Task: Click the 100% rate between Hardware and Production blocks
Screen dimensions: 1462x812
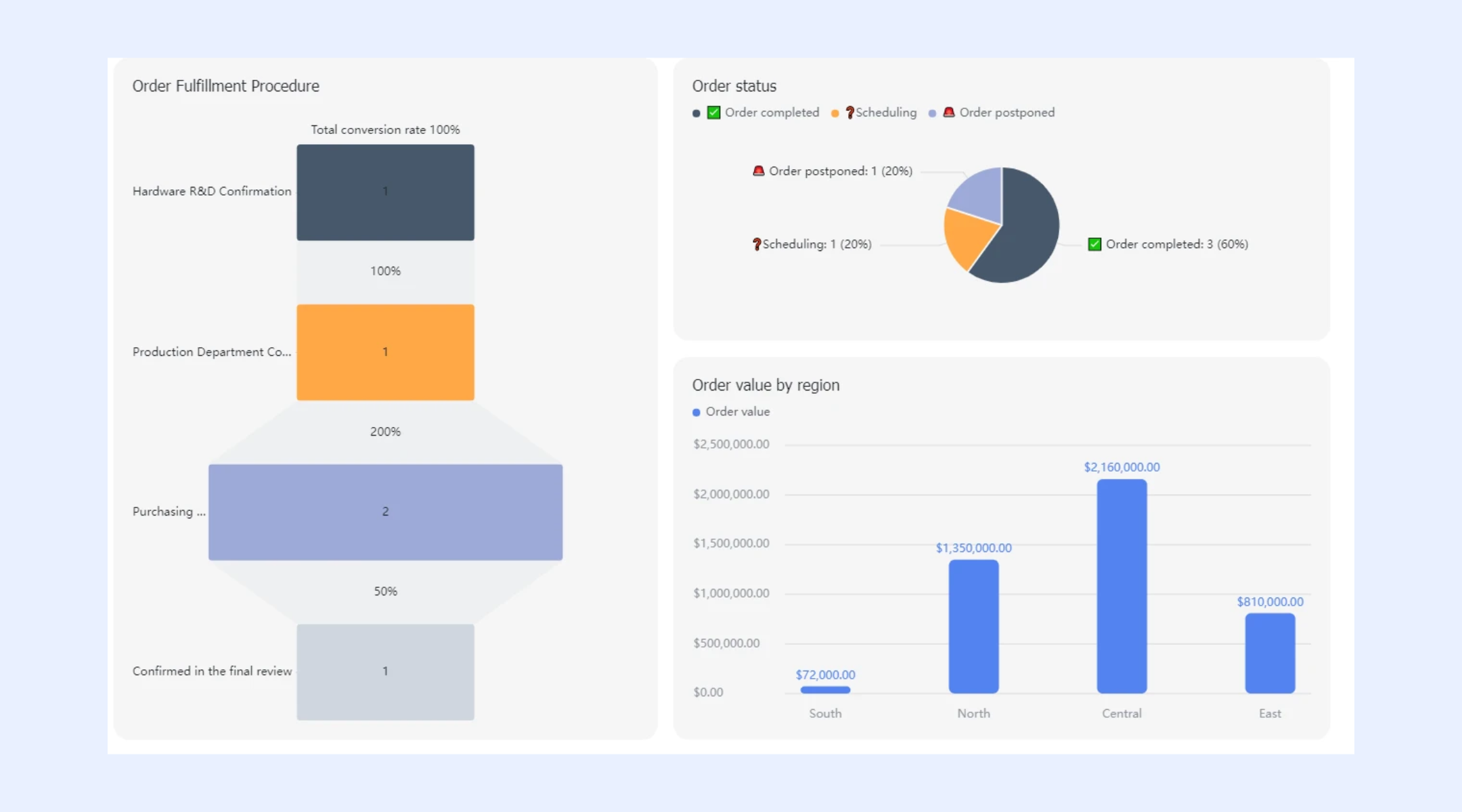Action: pyautogui.click(x=385, y=271)
